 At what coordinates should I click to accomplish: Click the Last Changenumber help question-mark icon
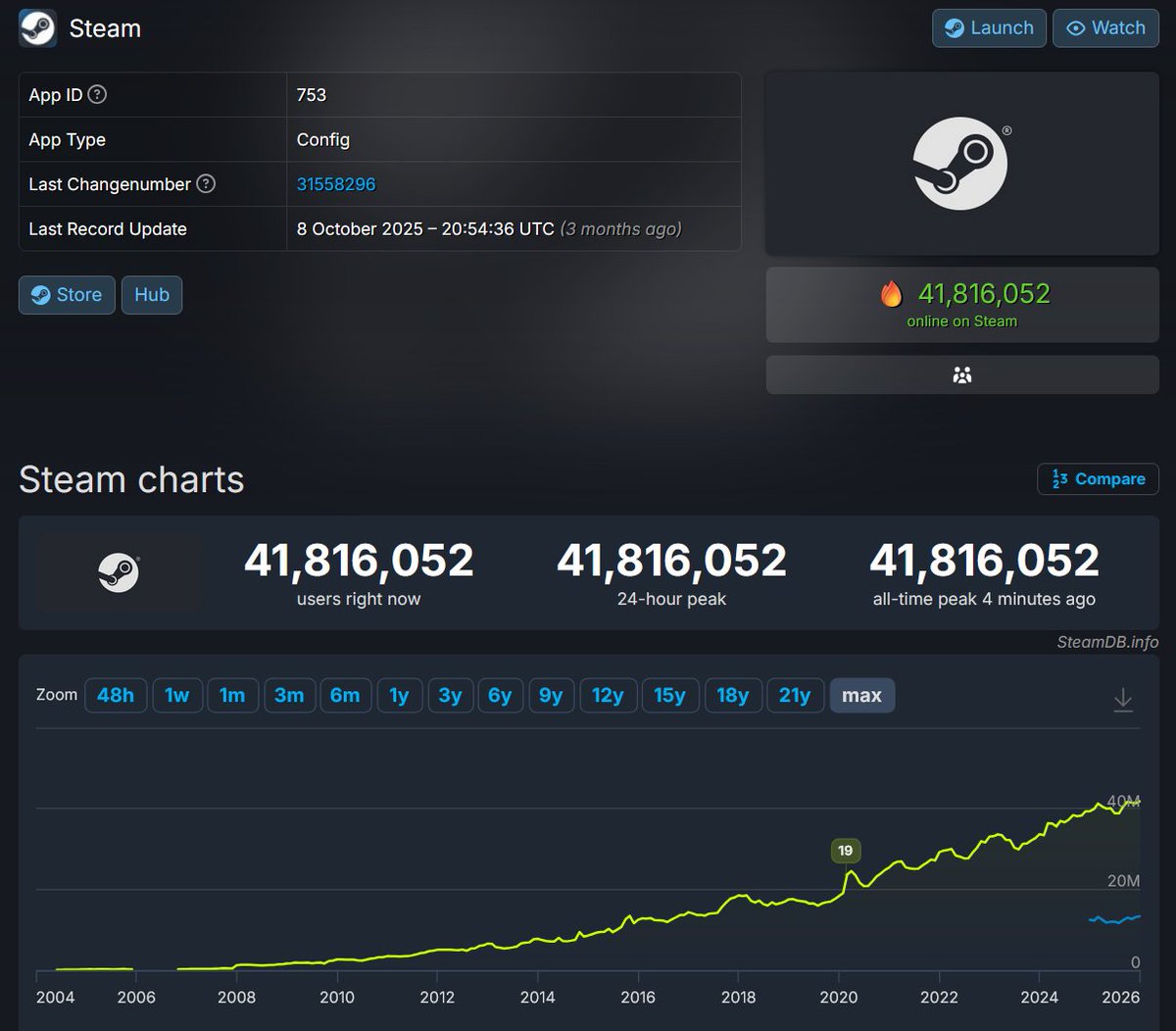coord(204,184)
